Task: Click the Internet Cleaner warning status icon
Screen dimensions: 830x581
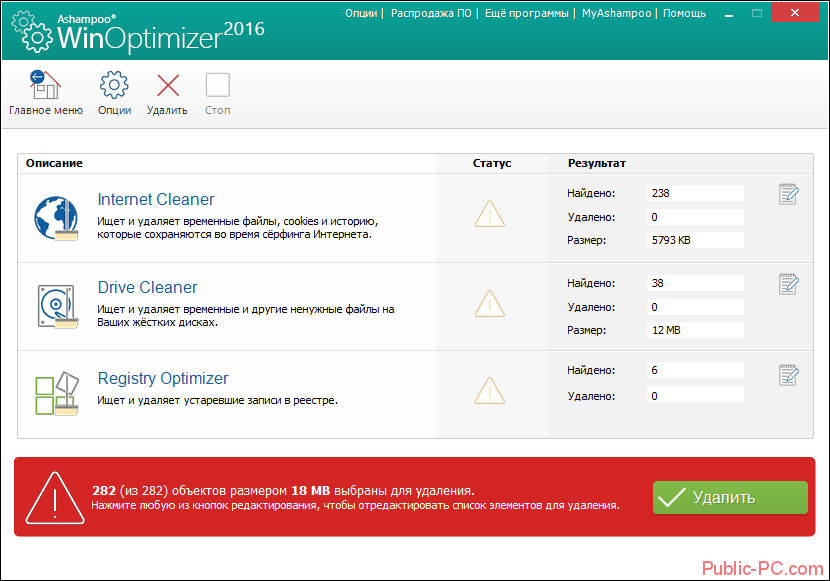Action: click(489, 215)
